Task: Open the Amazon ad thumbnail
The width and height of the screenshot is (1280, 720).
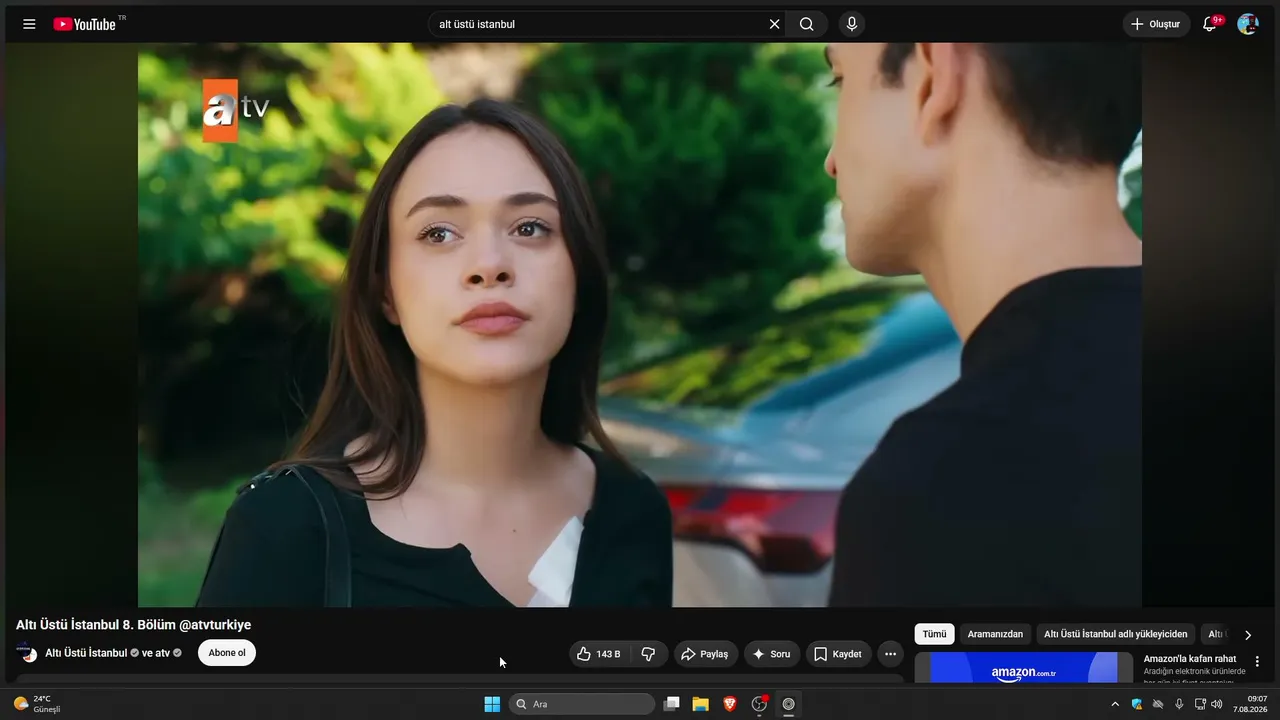Action: pyautogui.click(x=1024, y=667)
